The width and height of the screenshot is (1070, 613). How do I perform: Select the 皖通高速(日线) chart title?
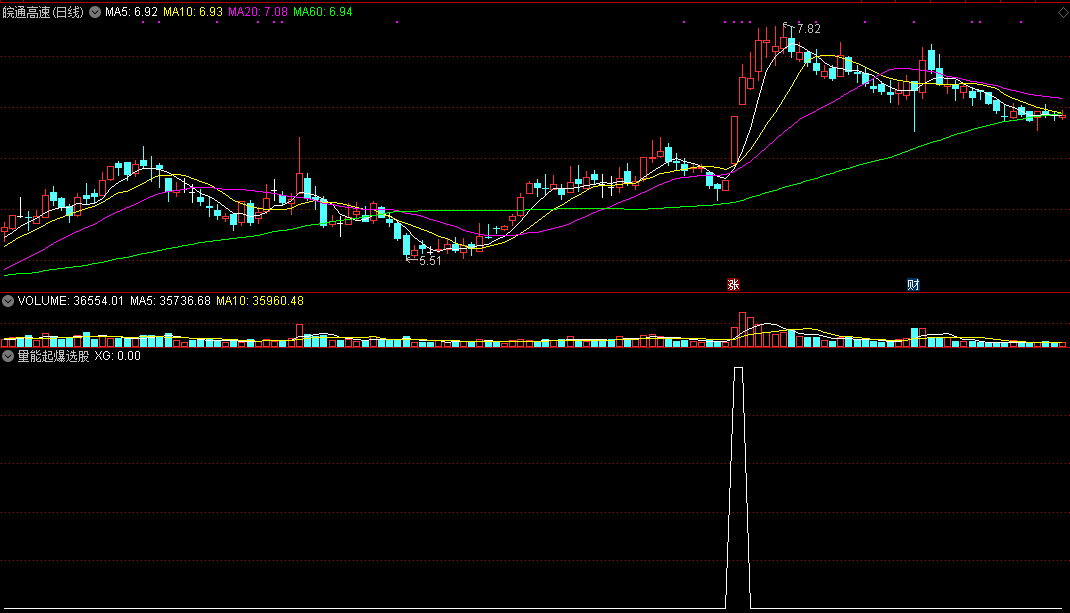(x=43, y=12)
